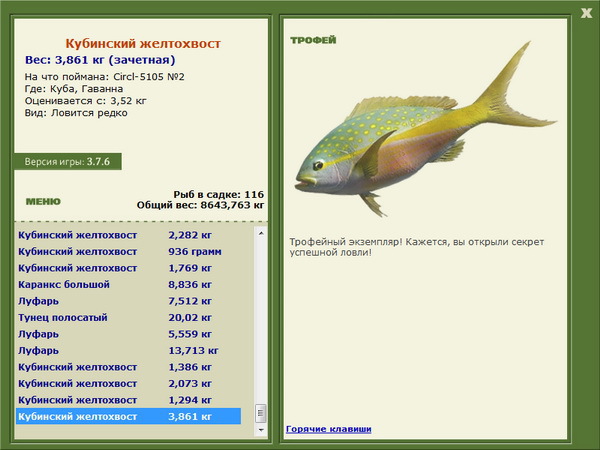The height and width of the screenshot is (450, 600).
Task: Open the МЕНЮ item
Action: [43, 201]
